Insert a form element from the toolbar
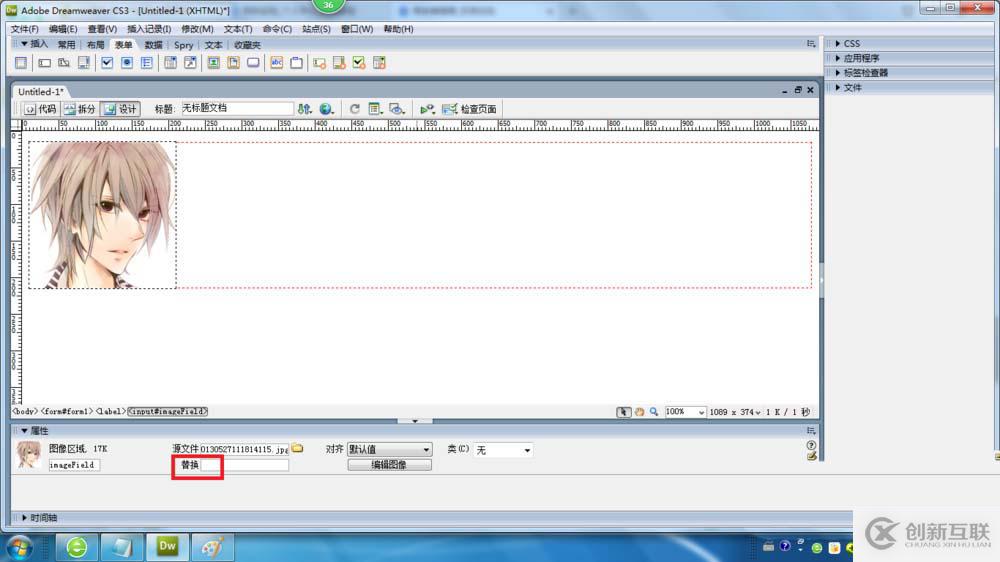Viewport: 1000px width, 562px height. pos(21,63)
